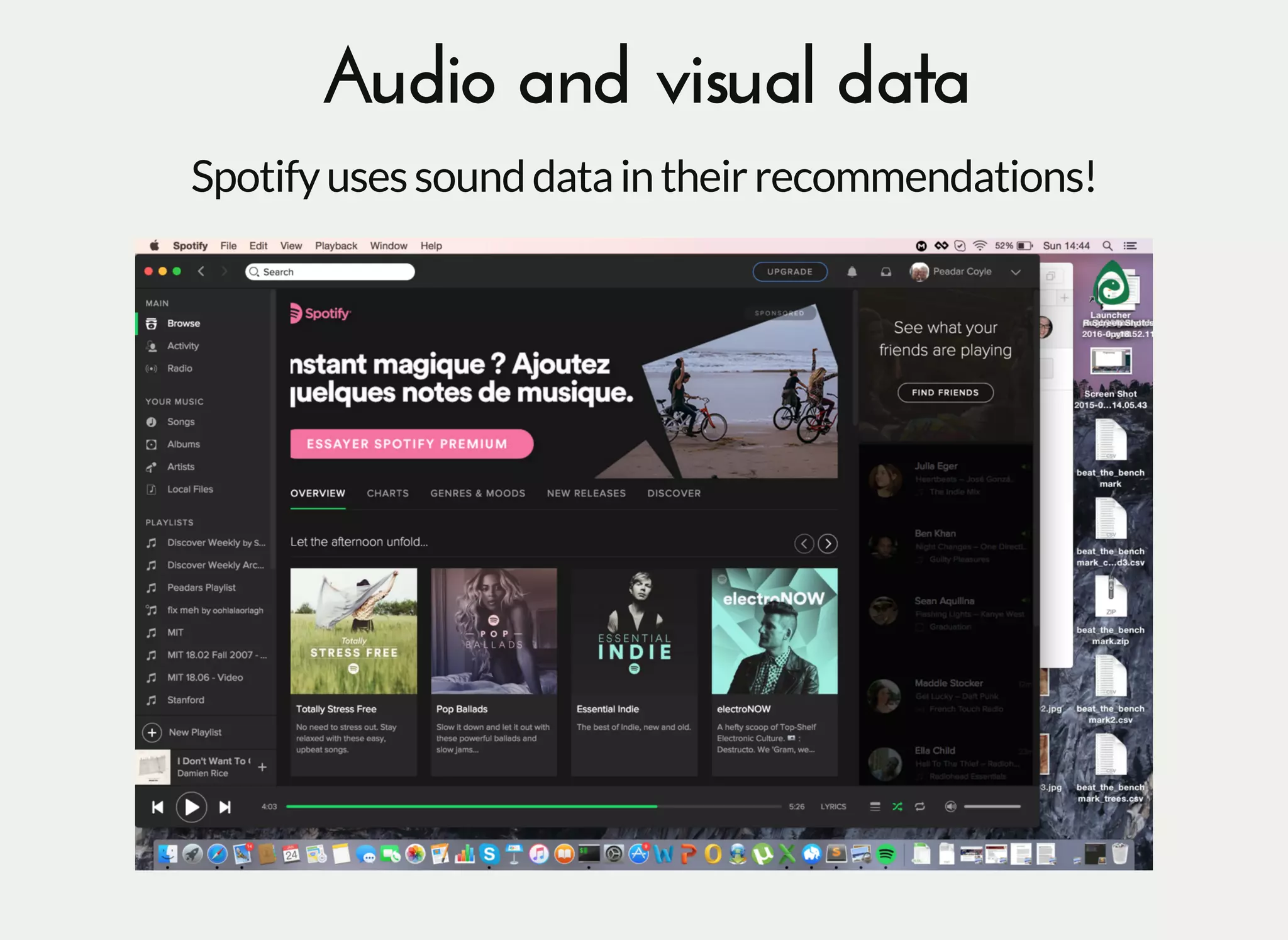Click Essayer Spotify Premium button
Screen dimensions: 1288x940
[411, 444]
